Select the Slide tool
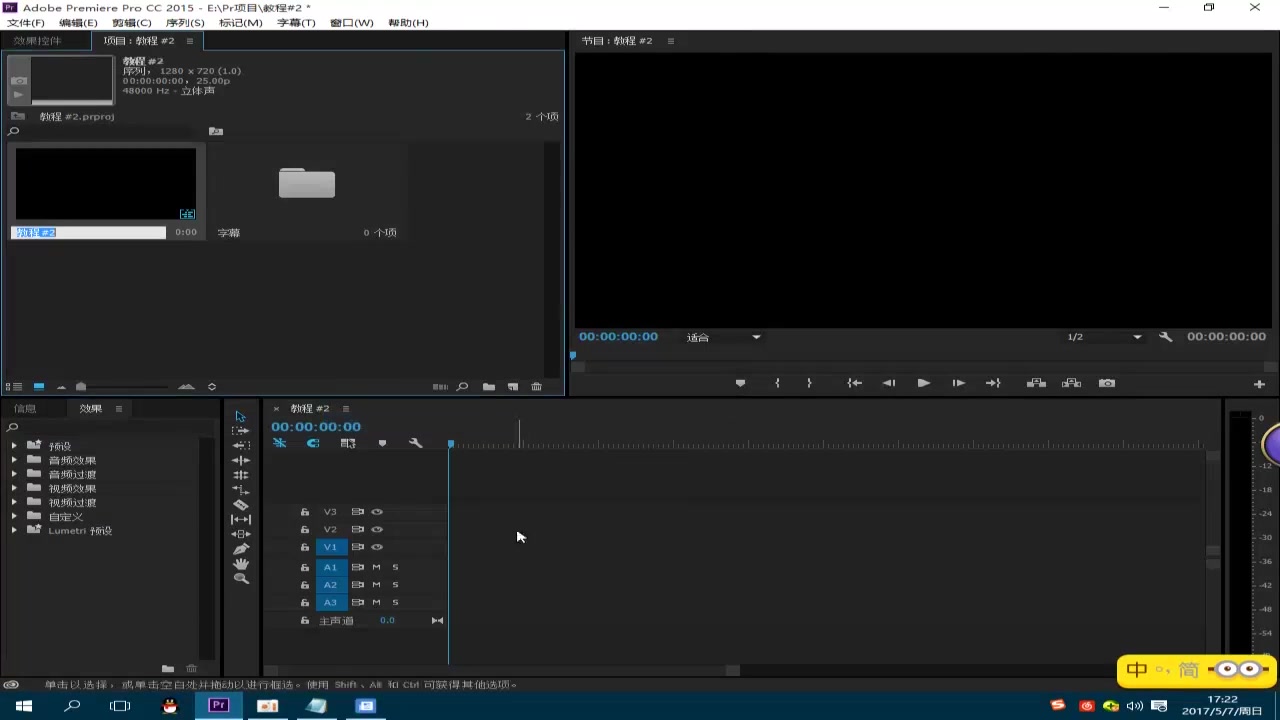This screenshot has height=720, width=1280. pyautogui.click(x=240, y=534)
